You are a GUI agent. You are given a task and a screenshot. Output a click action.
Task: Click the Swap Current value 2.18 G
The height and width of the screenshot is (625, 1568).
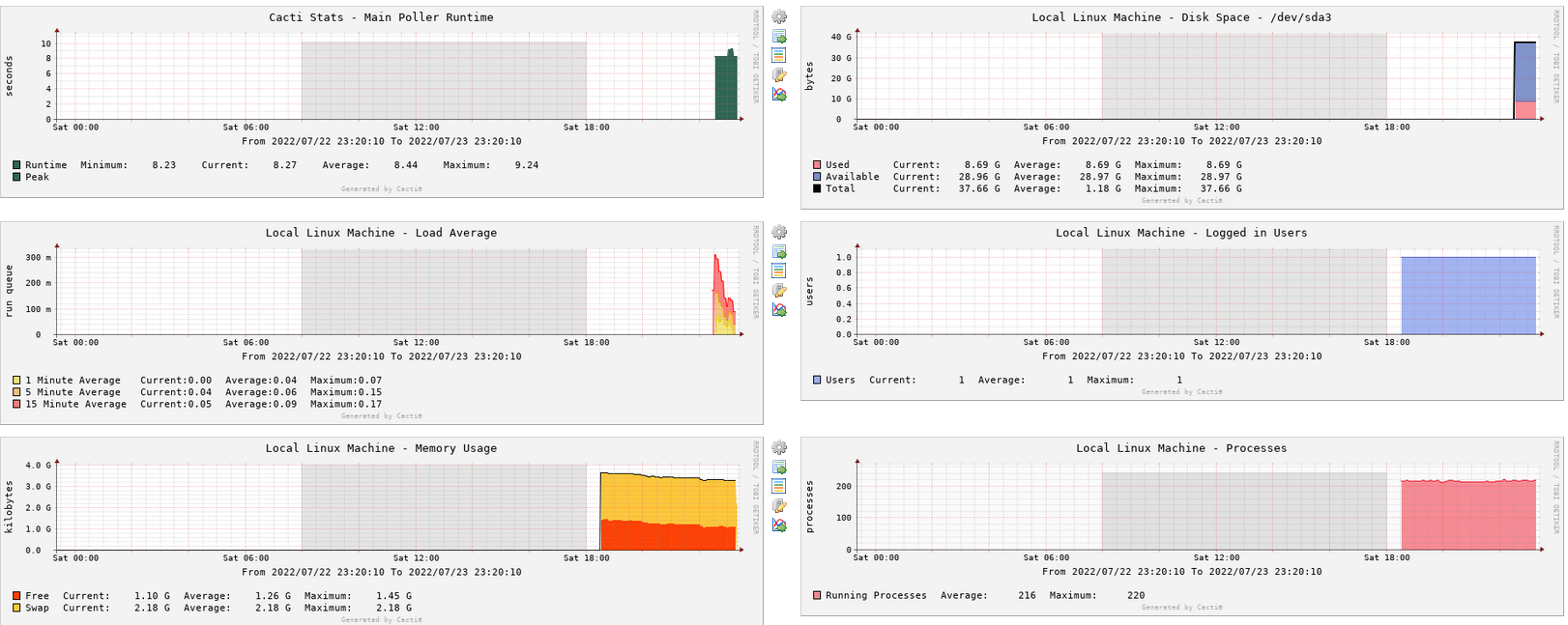(x=152, y=608)
